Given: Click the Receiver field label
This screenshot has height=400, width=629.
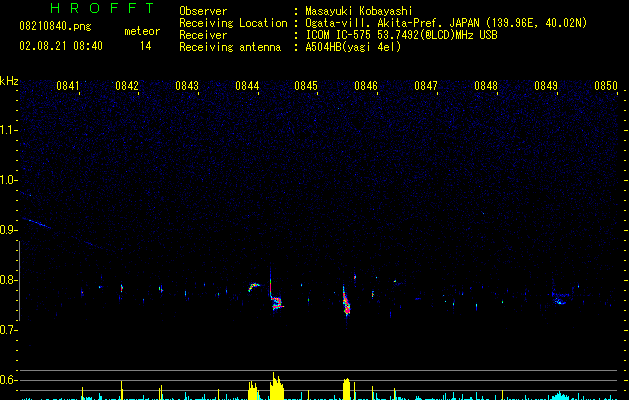Looking at the screenshot, I should [203, 35].
